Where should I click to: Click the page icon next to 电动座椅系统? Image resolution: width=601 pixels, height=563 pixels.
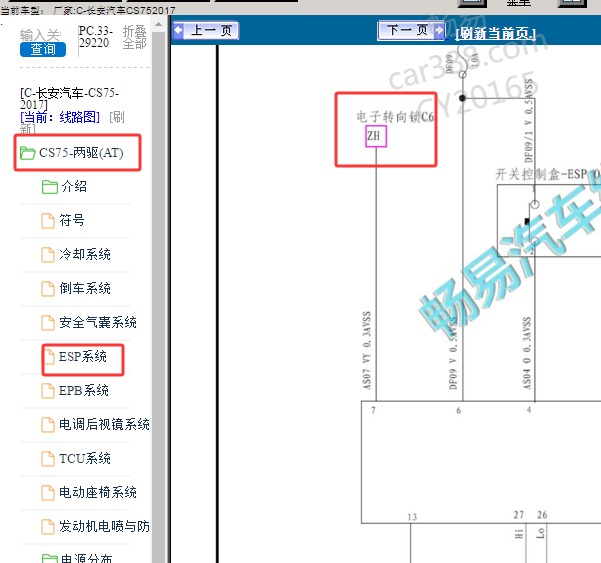click(x=48, y=493)
